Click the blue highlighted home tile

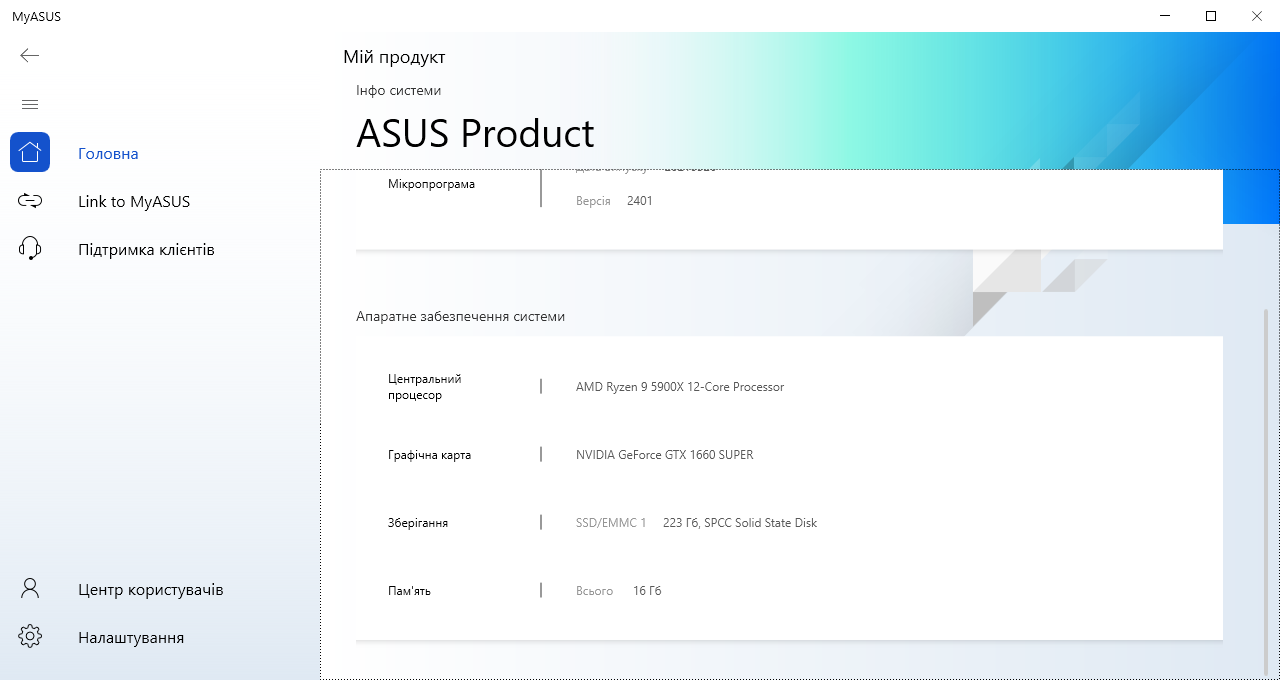(x=30, y=152)
